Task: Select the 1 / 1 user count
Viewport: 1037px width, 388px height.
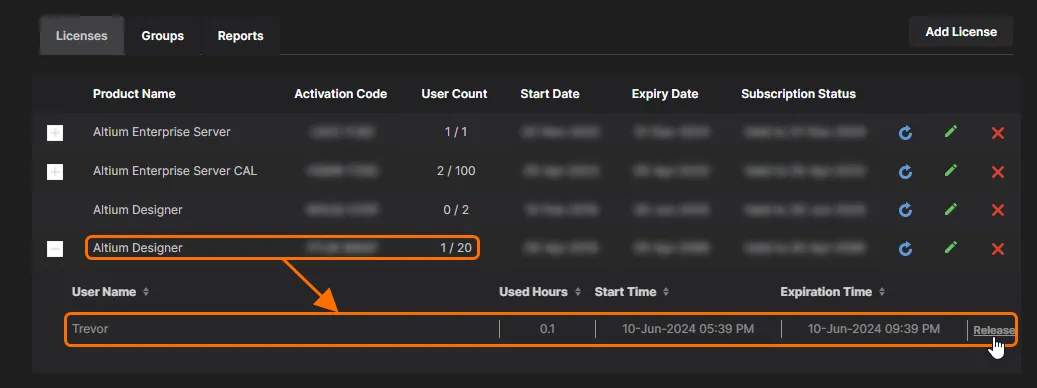Action: pos(456,132)
